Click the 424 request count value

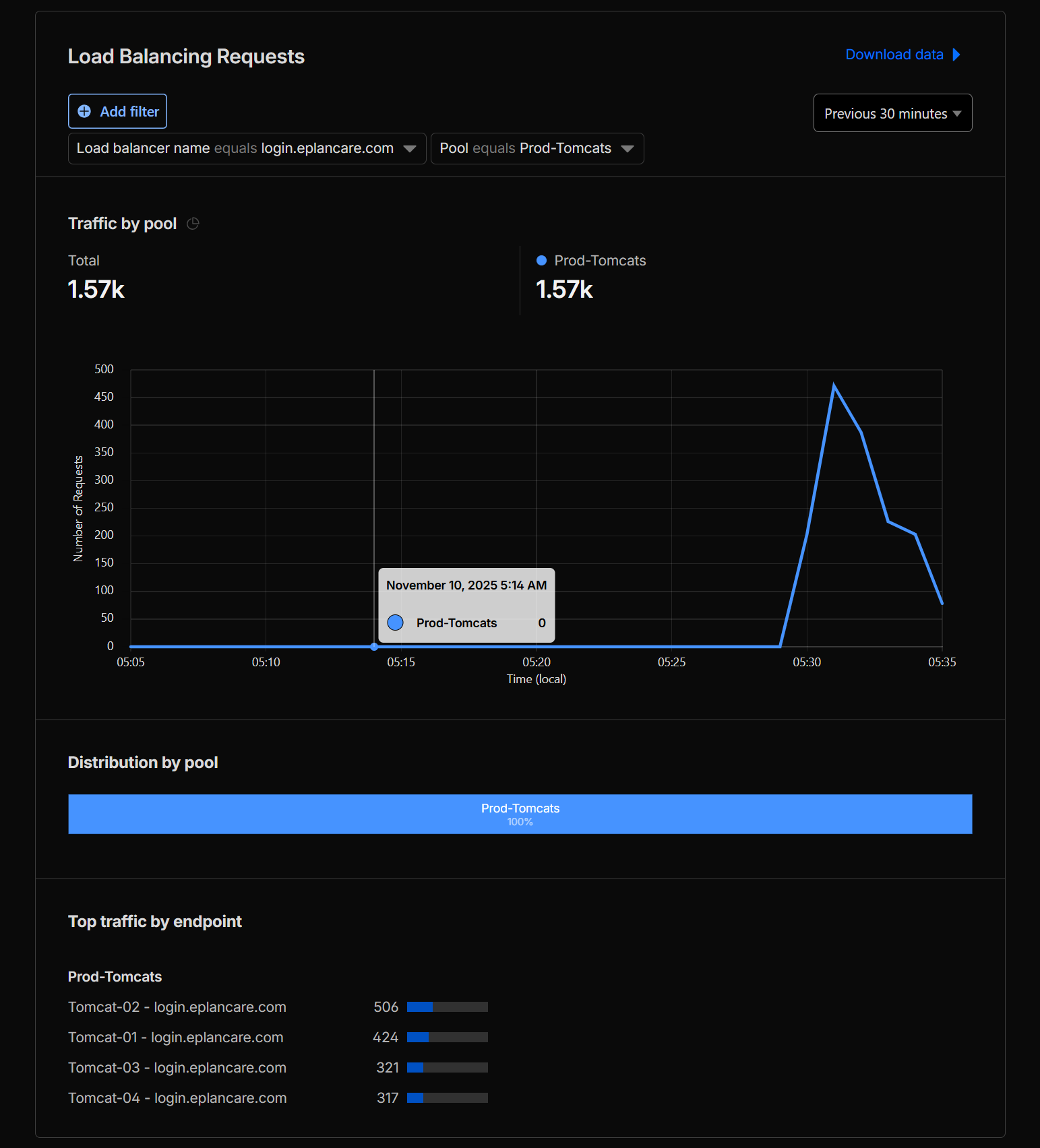click(x=386, y=1037)
